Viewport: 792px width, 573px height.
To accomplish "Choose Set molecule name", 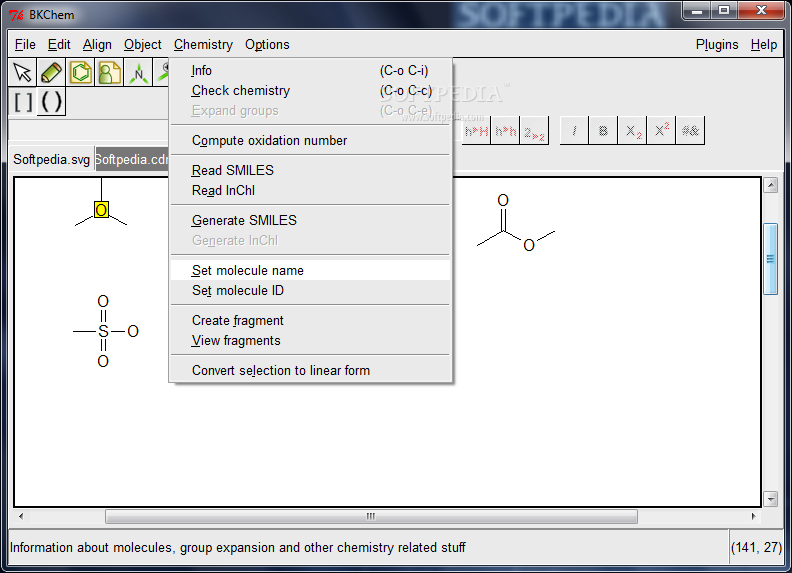I will point(310,270).
